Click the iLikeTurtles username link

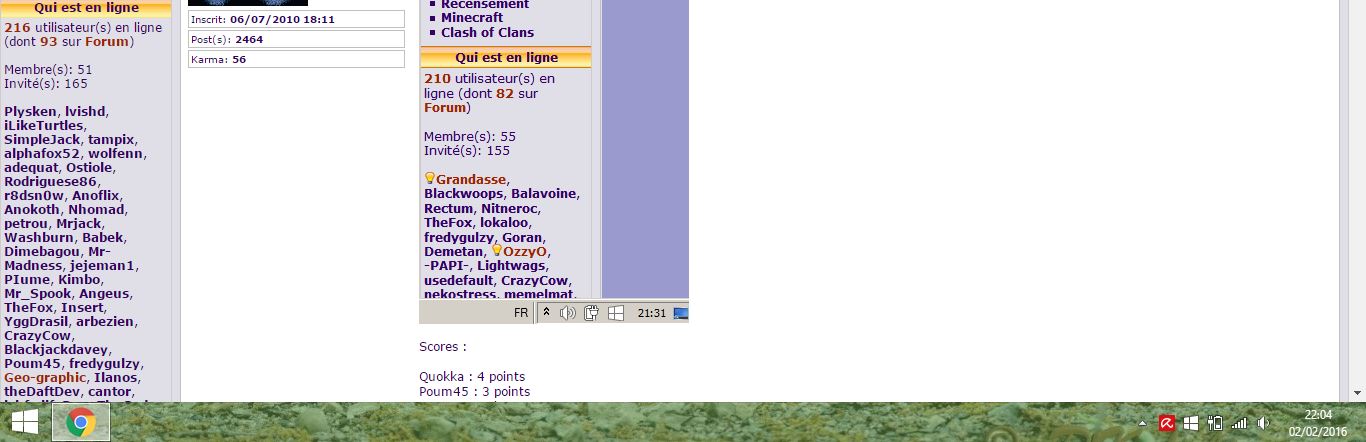(x=43, y=125)
